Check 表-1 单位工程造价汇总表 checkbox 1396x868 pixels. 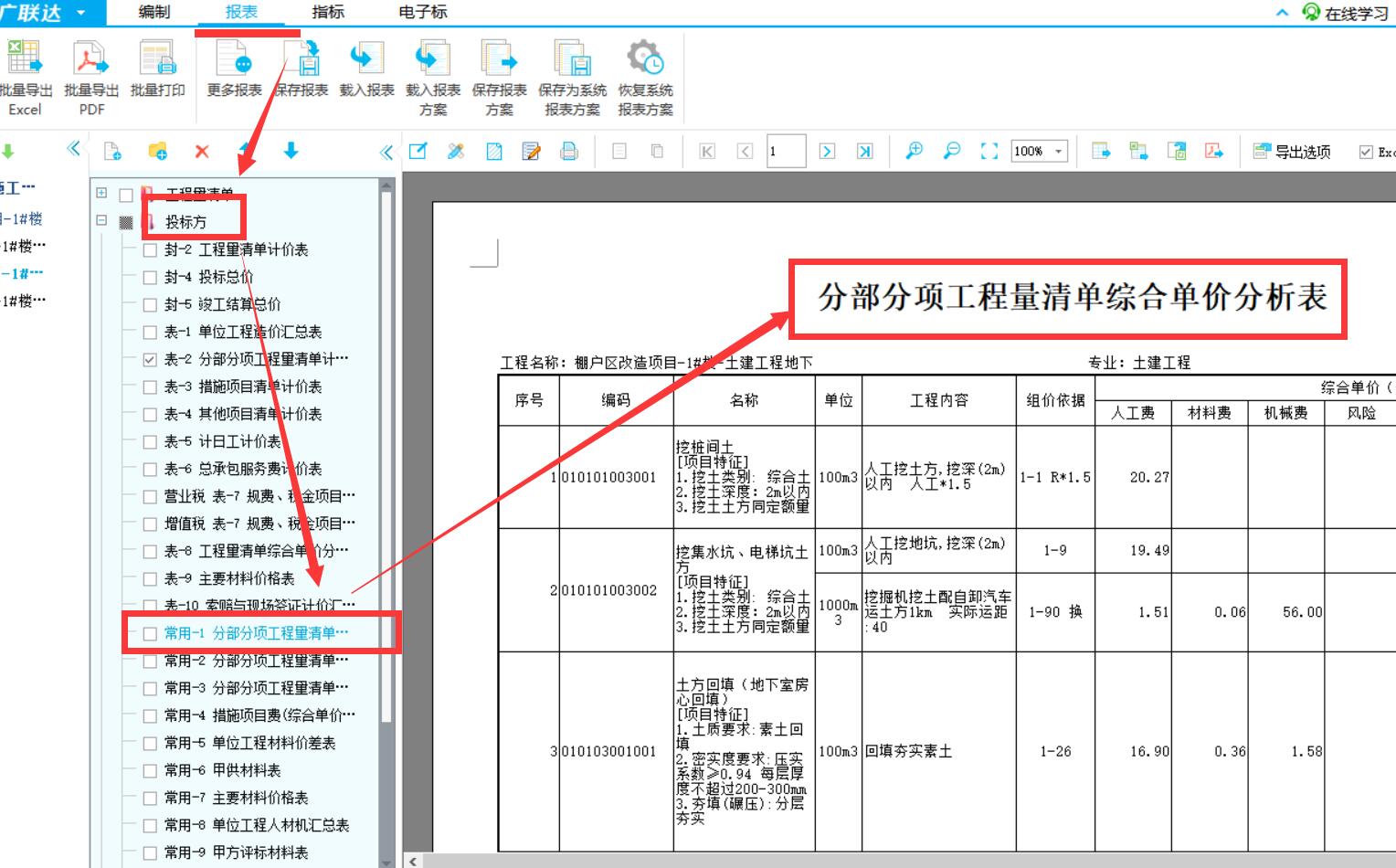coord(150,332)
